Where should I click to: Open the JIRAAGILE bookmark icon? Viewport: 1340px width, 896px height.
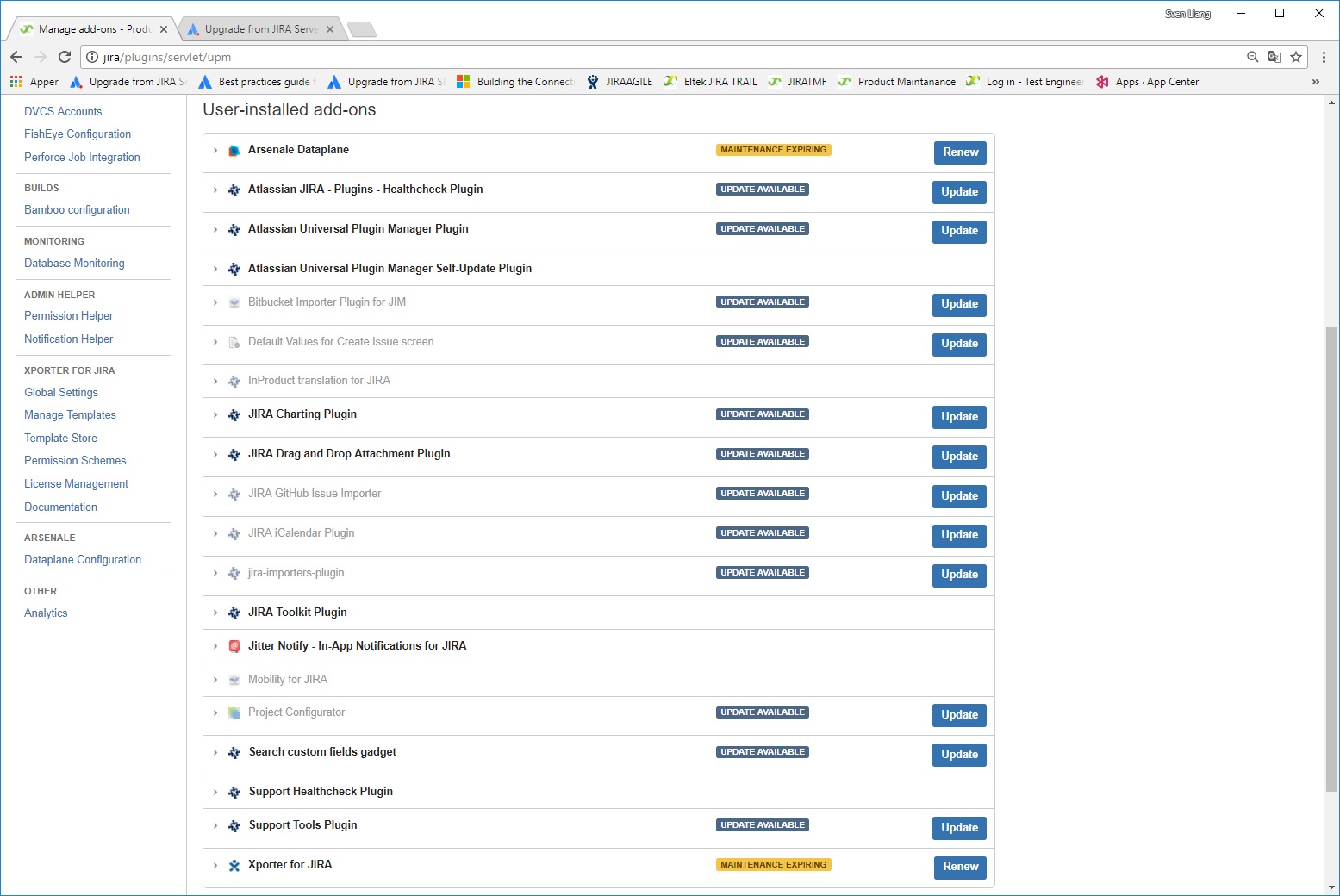pyautogui.click(x=592, y=81)
